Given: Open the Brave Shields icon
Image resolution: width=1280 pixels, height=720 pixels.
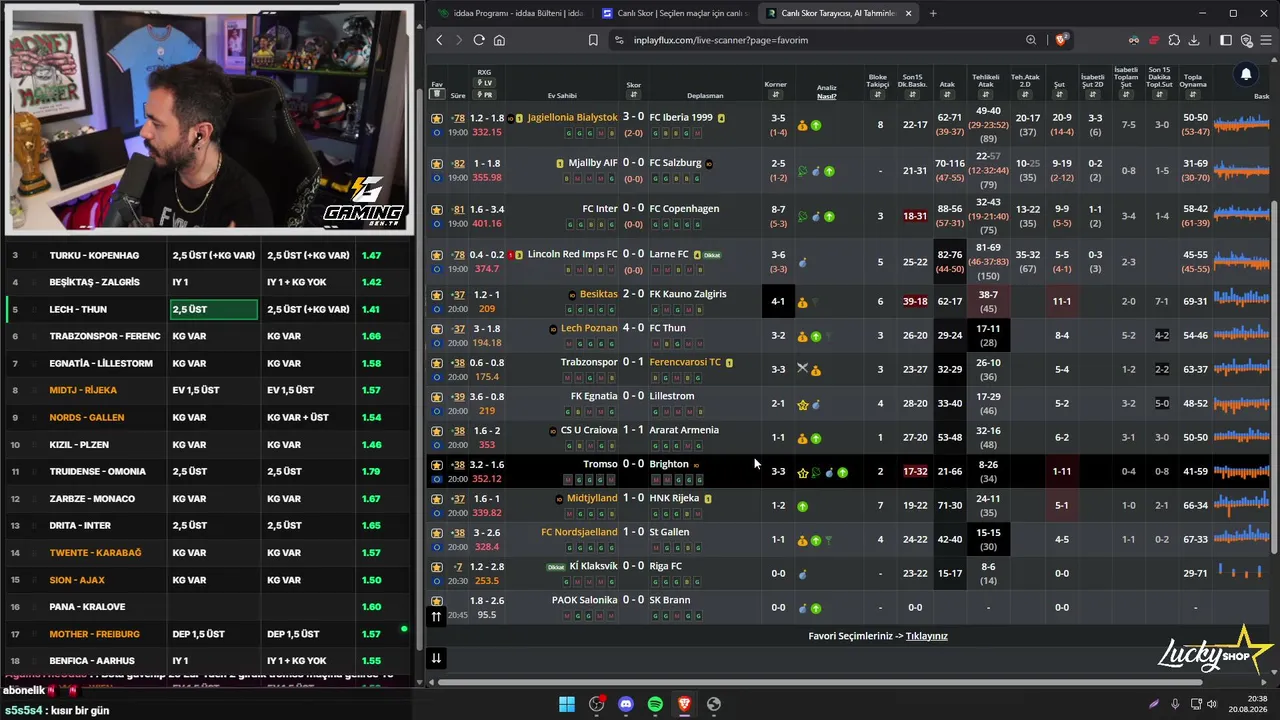Looking at the screenshot, I should 1061,40.
